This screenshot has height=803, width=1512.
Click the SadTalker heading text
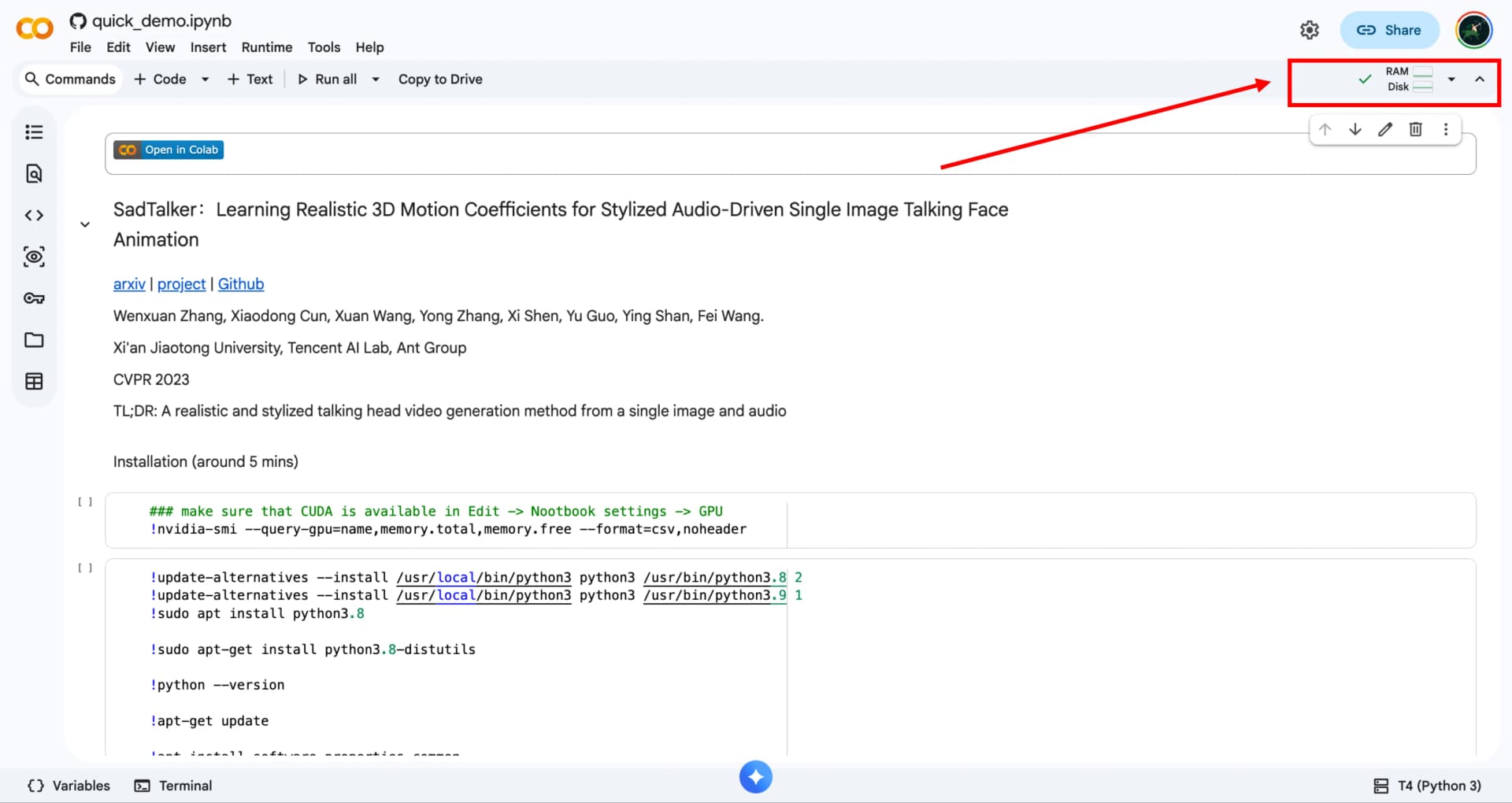point(561,224)
